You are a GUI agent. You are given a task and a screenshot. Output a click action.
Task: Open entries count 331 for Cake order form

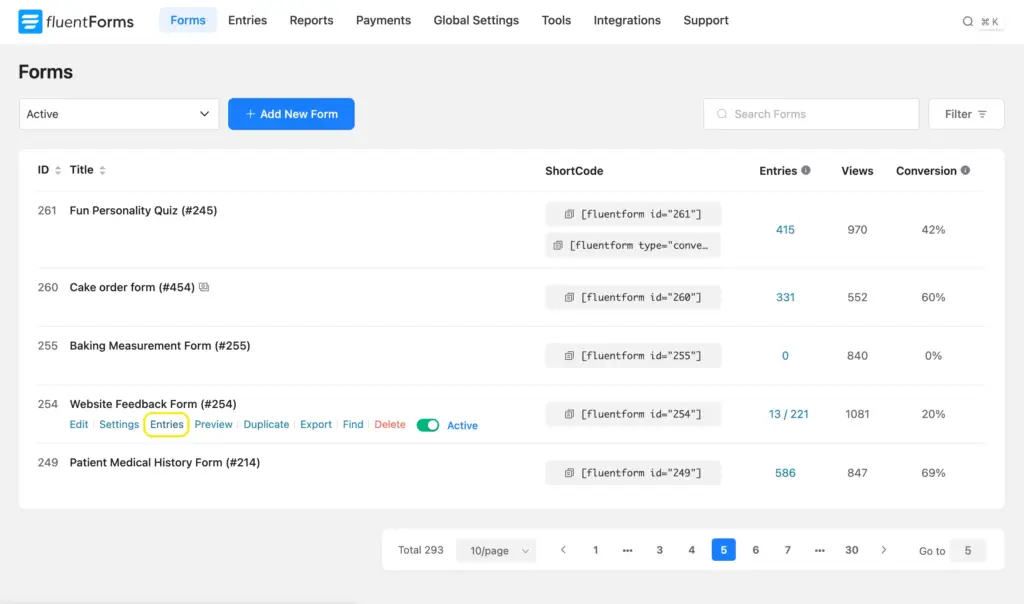pos(785,297)
